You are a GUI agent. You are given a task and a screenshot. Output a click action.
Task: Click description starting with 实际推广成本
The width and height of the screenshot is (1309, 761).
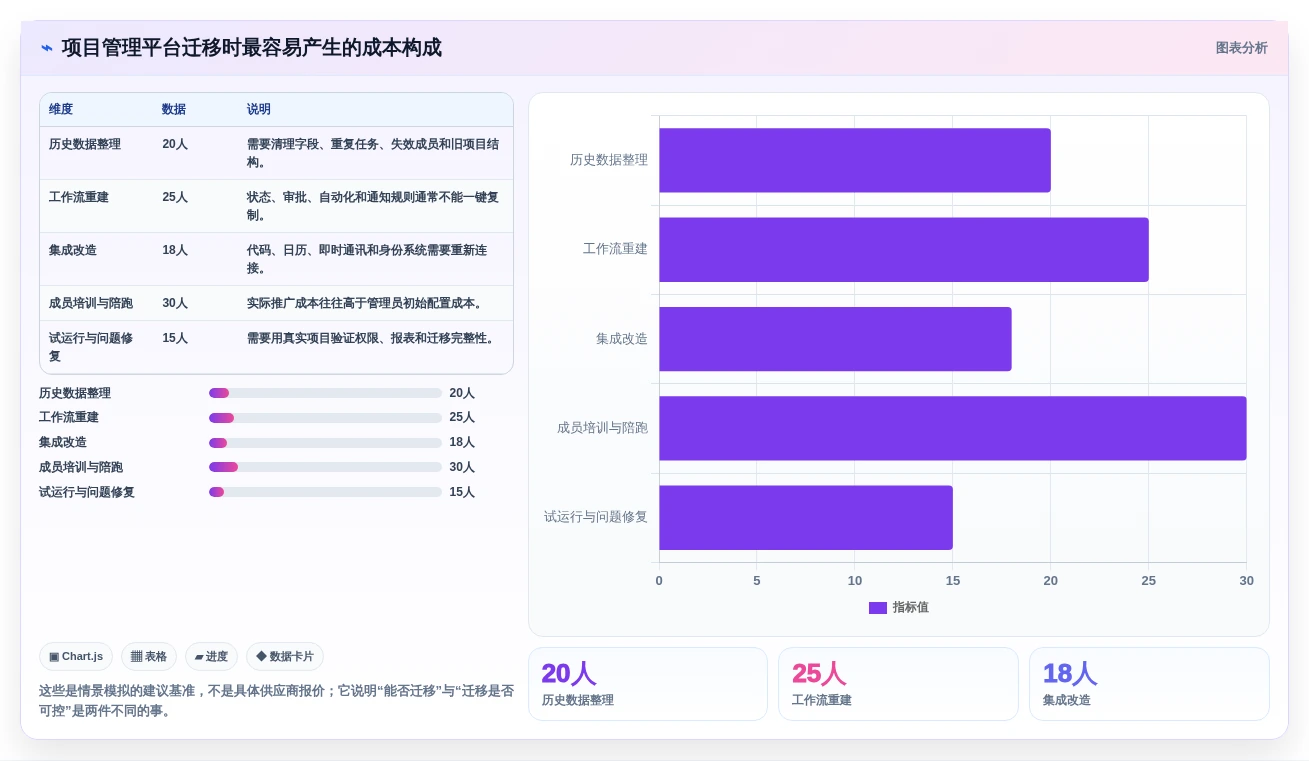point(366,303)
